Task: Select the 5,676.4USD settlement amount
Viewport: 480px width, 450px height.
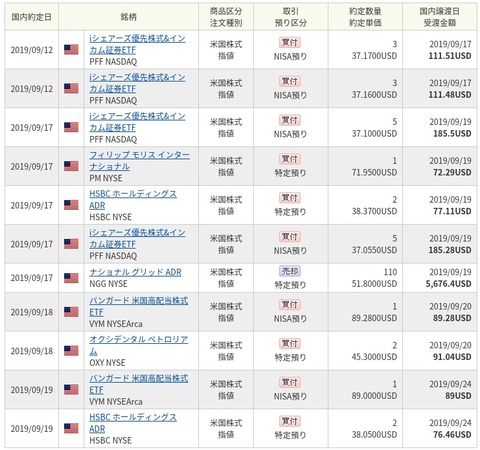Action: coord(448,284)
